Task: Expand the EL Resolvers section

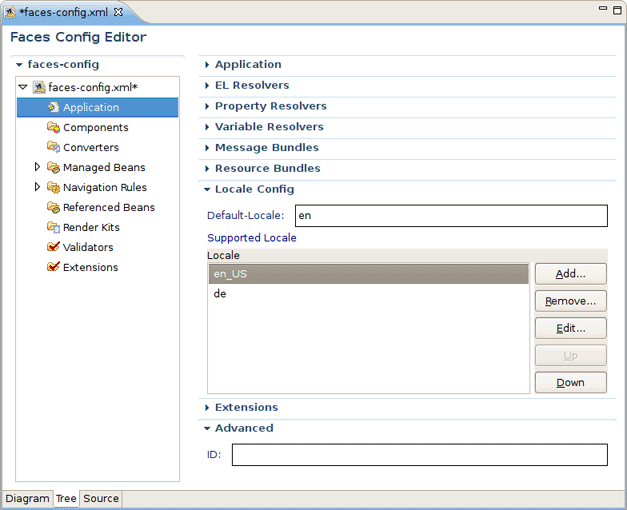Action: tap(207, 85)
